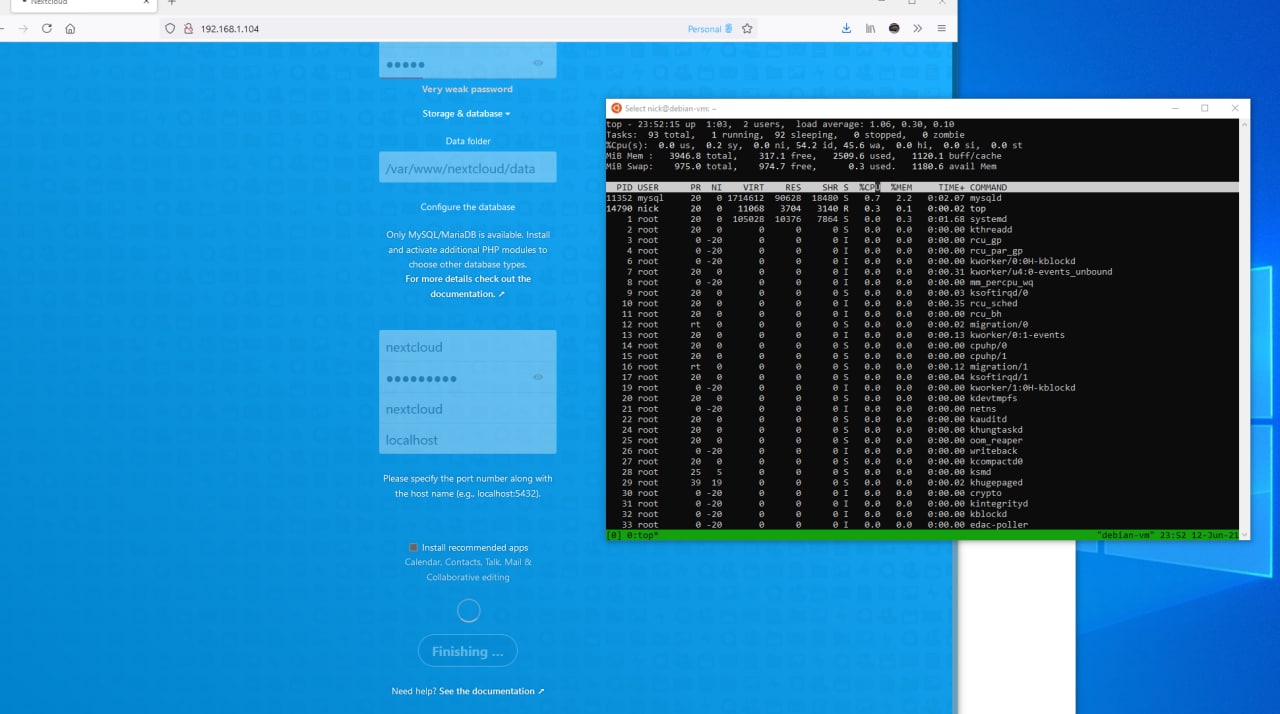Image resolution: width=1280 pixels, height=714 pixels.
Task: Open a new browser tab
Action: [171, 3]
